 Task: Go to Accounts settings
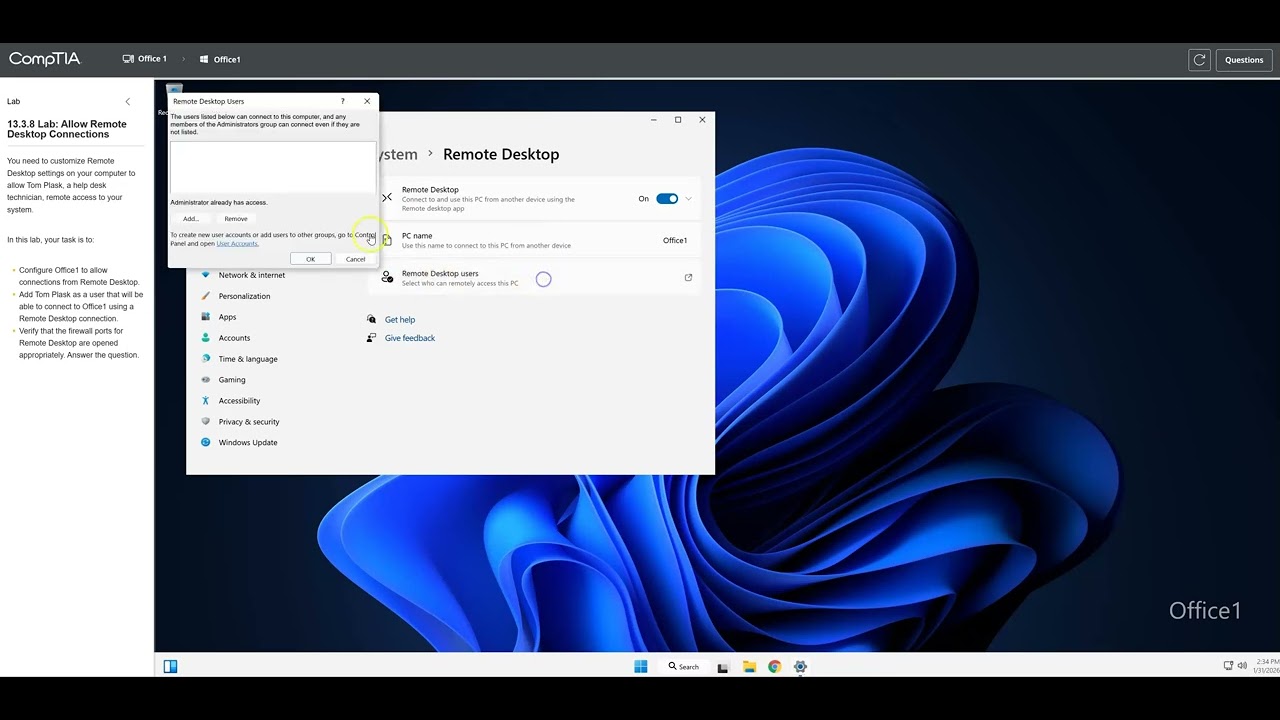234,338
